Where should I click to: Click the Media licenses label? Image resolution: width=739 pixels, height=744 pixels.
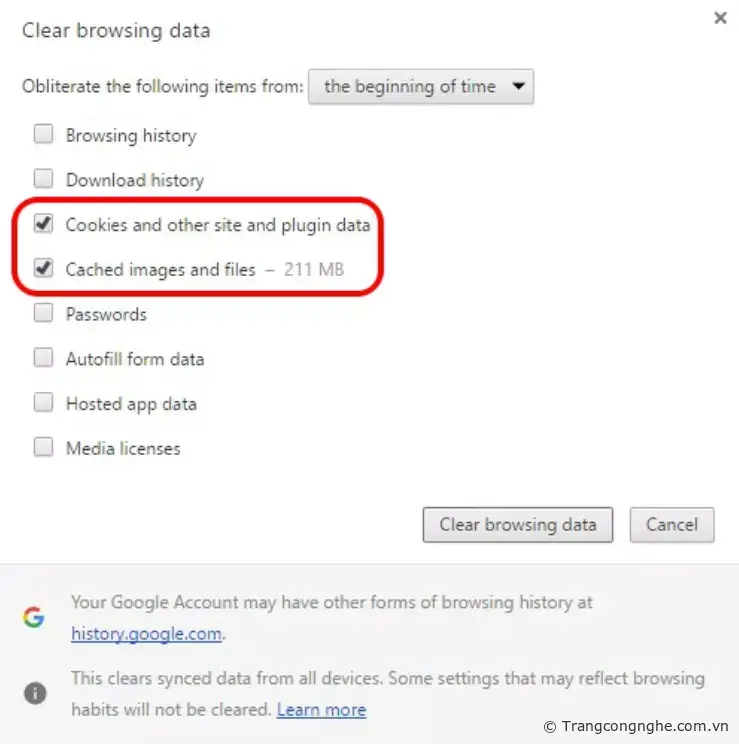click(x=123, y=449)
